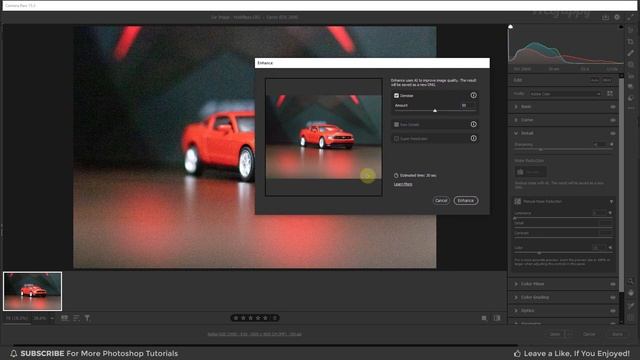This screenshot has width=640, height=360.
Task: Expand the Color Mixer panel
Action: (x=516, y=284)
